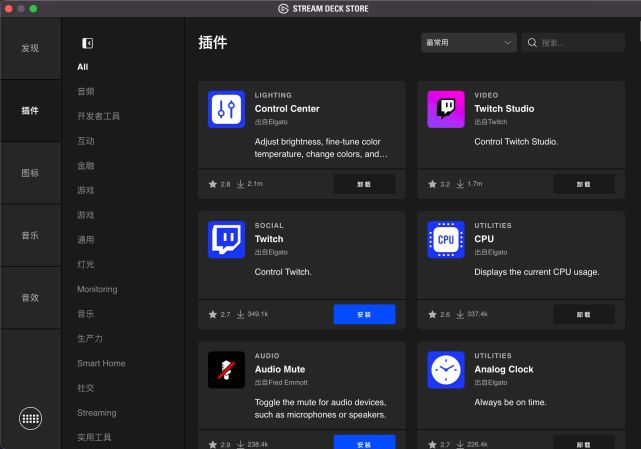The height and width of the screenshot is (449, 641).
Task: Uninstall the Twitch Studio plugin
Action: 584,184
